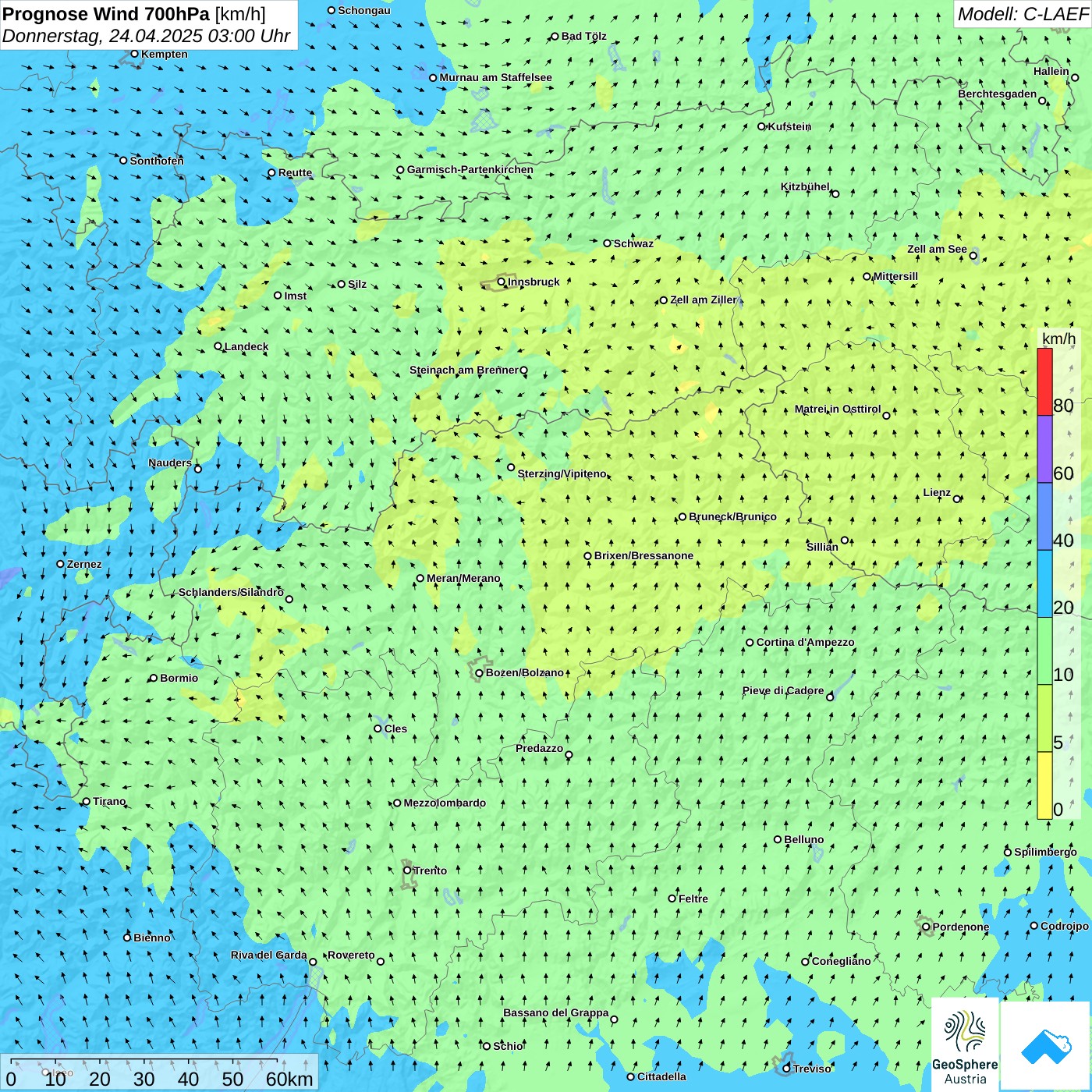Screen dimensions: 1092x1092
Task: Click the Modell: C-LAEF label
Action: pos(1023,14)
